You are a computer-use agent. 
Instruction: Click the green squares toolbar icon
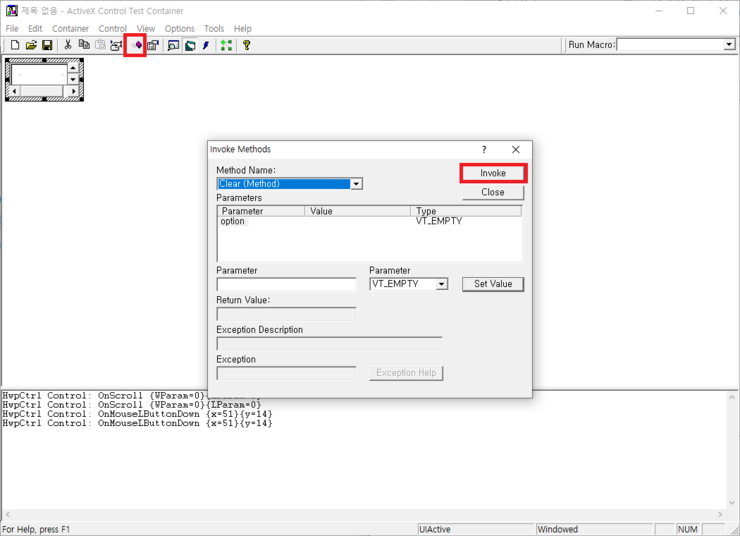pos(226,45)
